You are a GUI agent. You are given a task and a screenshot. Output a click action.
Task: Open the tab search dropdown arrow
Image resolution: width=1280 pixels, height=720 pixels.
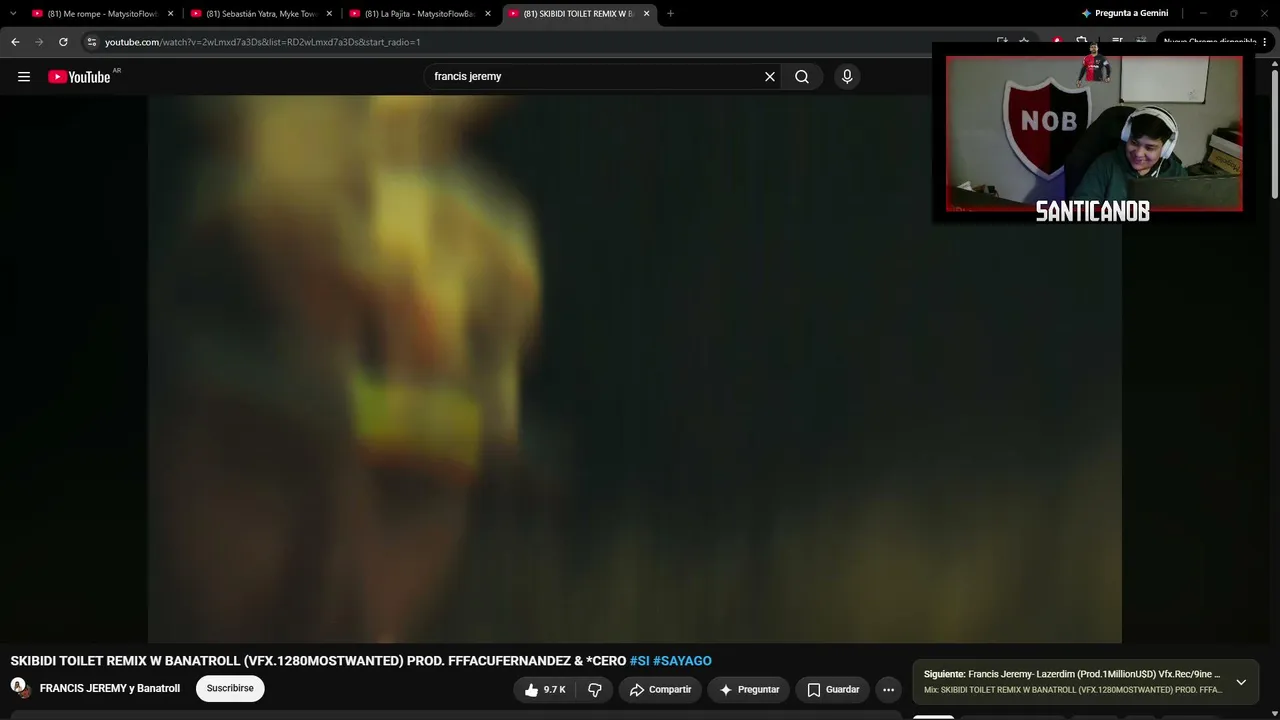coord(13,14)
